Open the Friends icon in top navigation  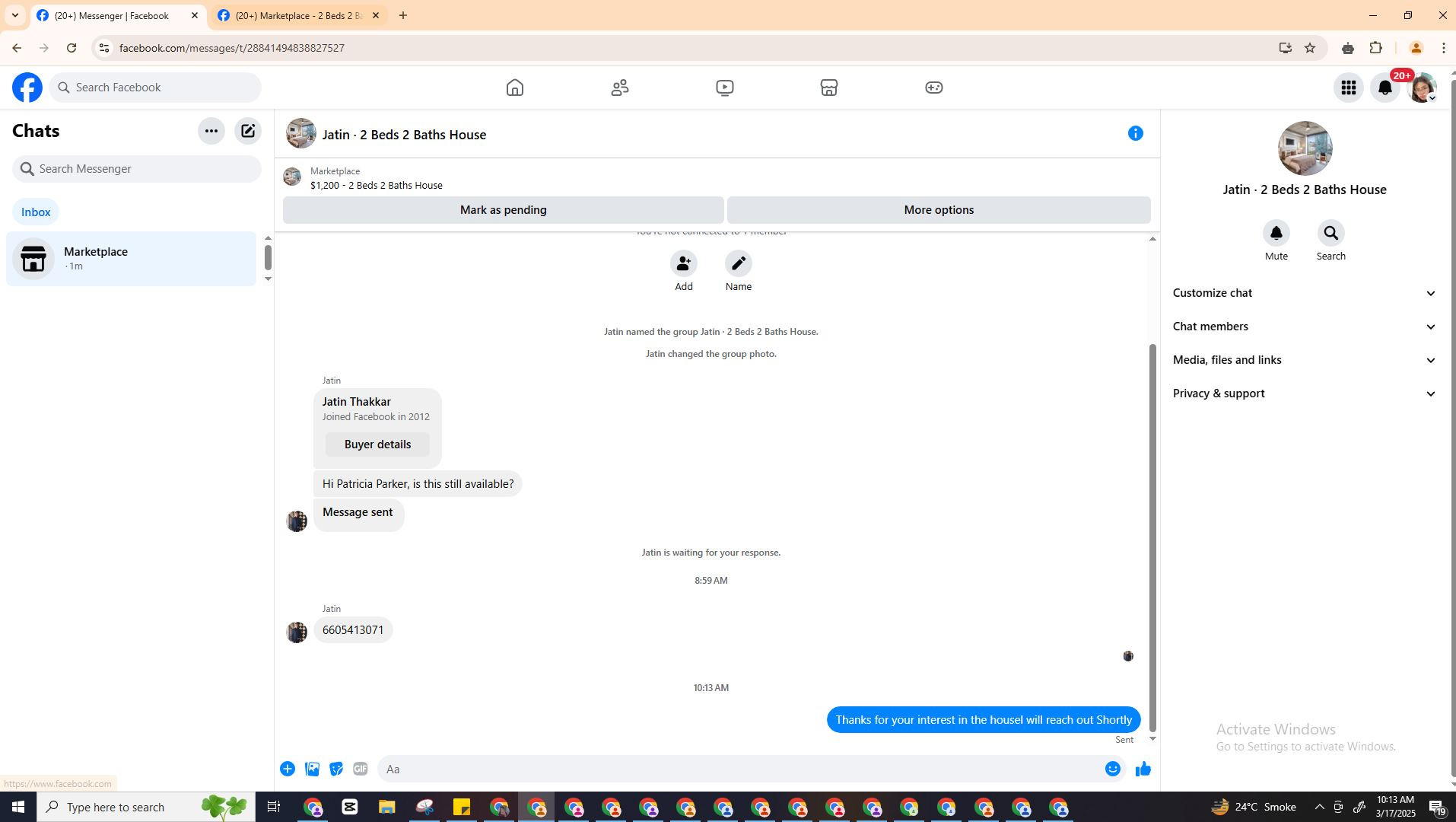point(620,88)
